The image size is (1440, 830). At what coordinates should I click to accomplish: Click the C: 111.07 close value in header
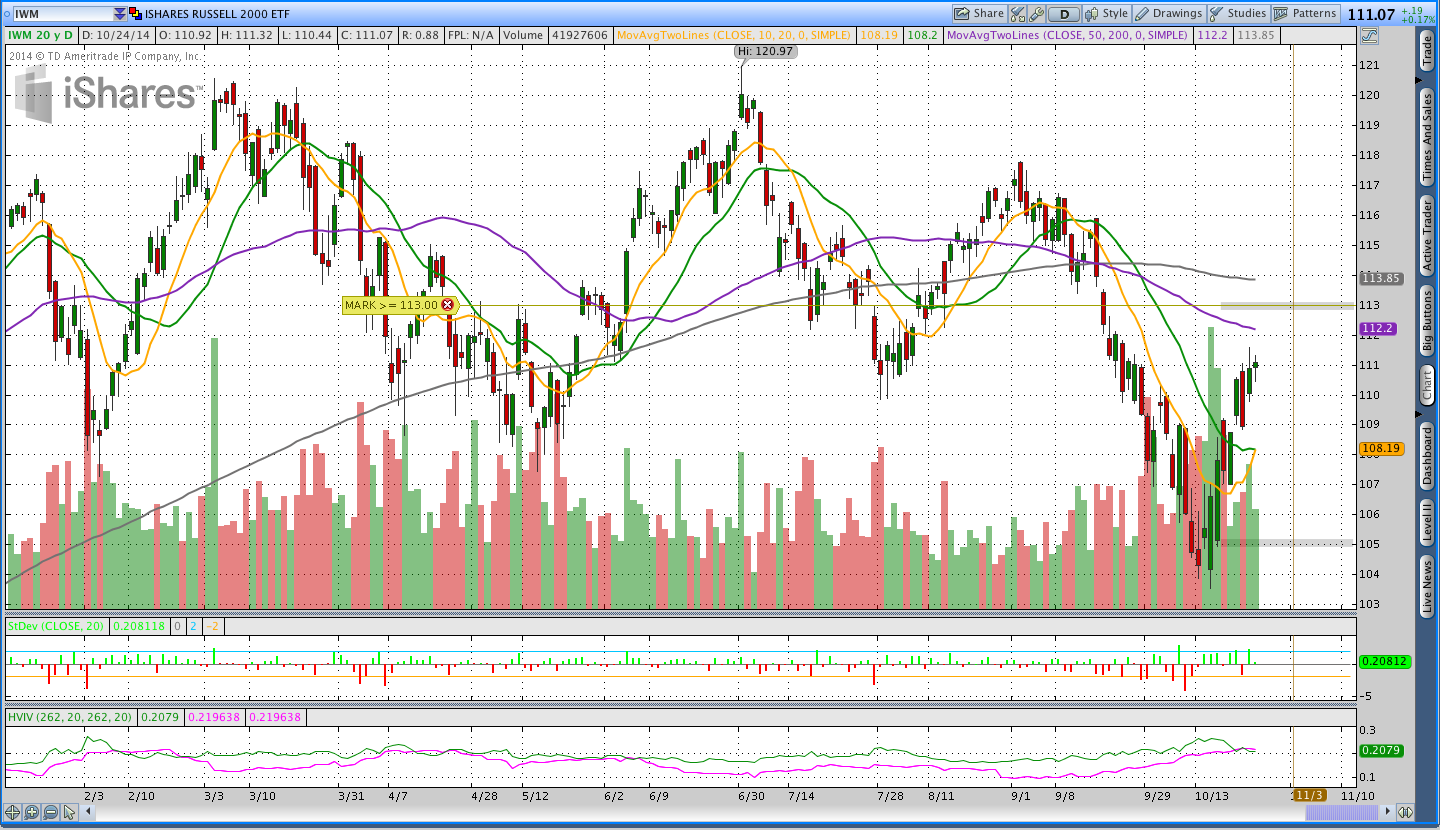pos(367,35)
